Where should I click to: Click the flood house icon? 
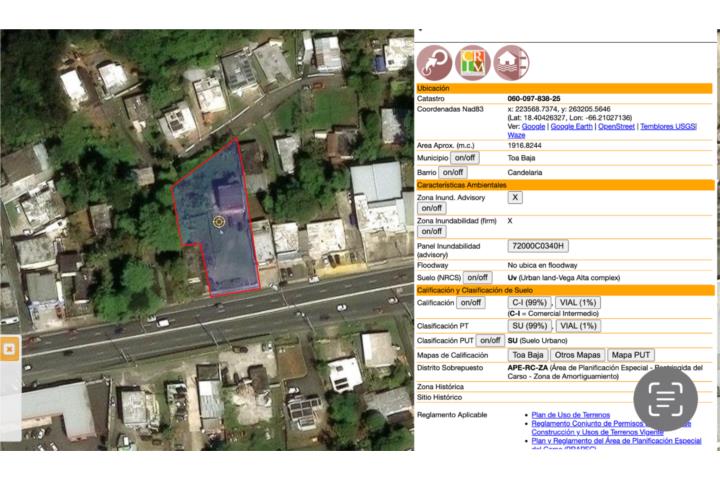[x=511, y=62]
